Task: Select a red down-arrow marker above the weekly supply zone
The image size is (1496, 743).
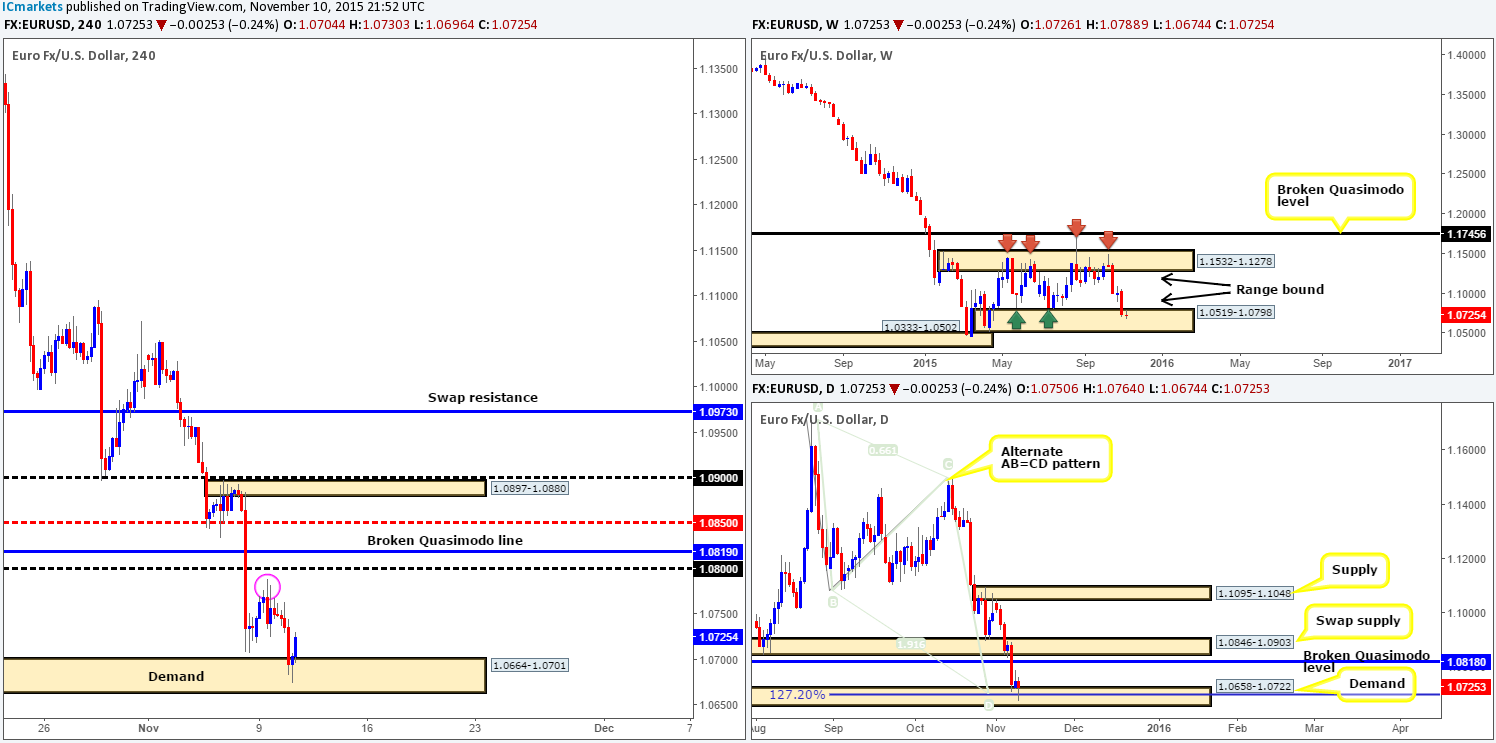Action: coord(1008,240)
